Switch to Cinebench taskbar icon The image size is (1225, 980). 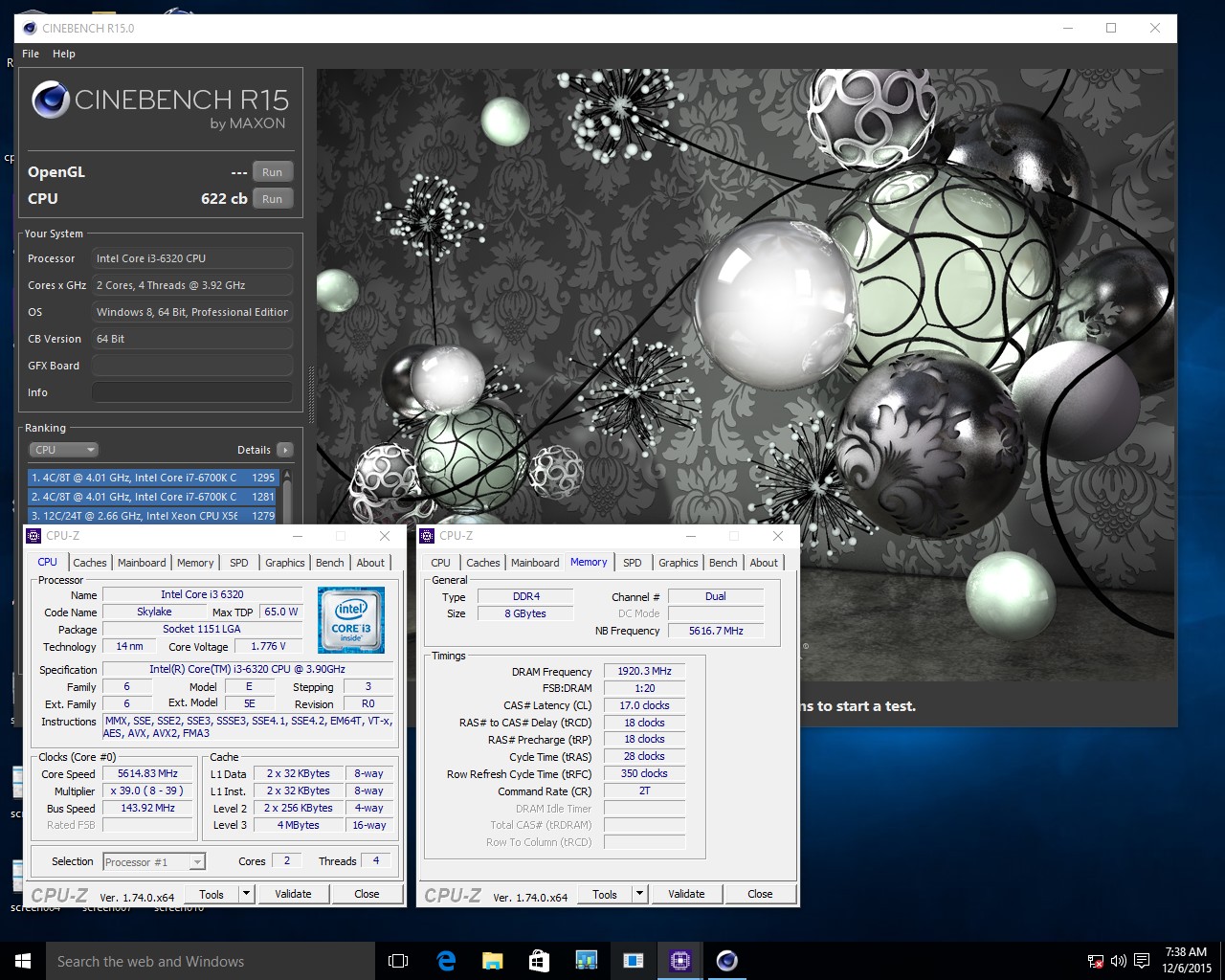coord(727,961)
